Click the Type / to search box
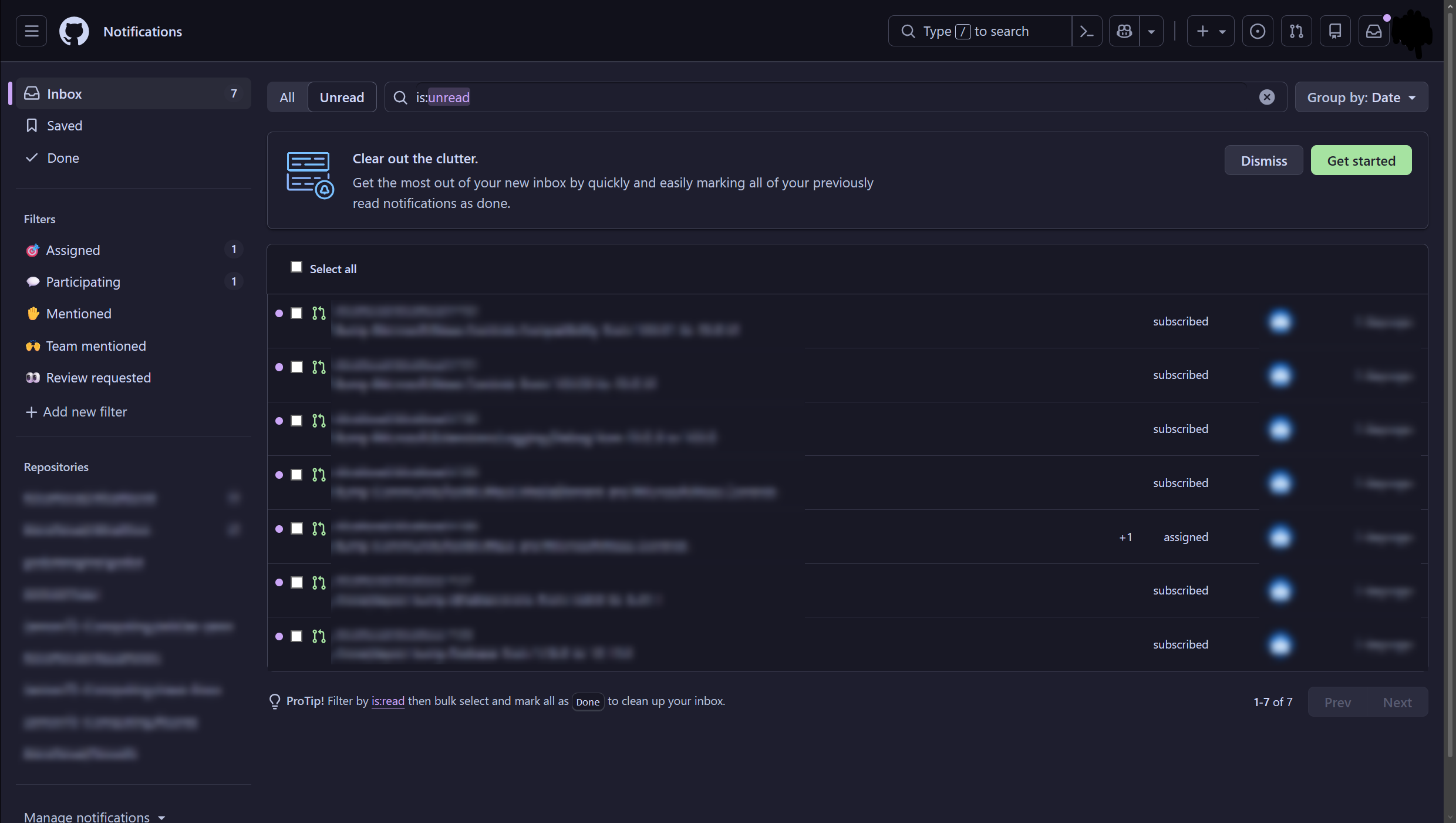 click(x=980, y=31)
